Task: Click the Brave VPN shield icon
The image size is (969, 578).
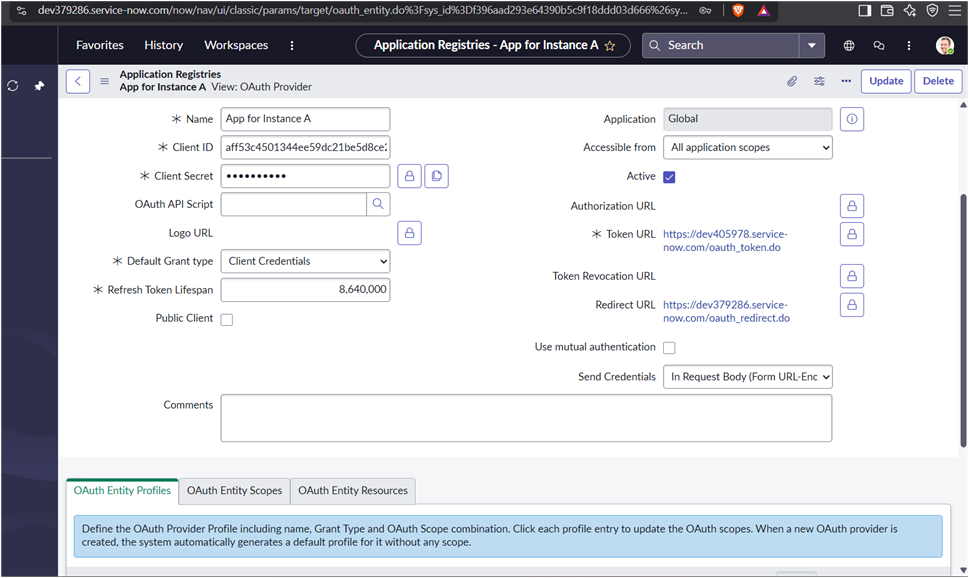Action: click(932, 11)
